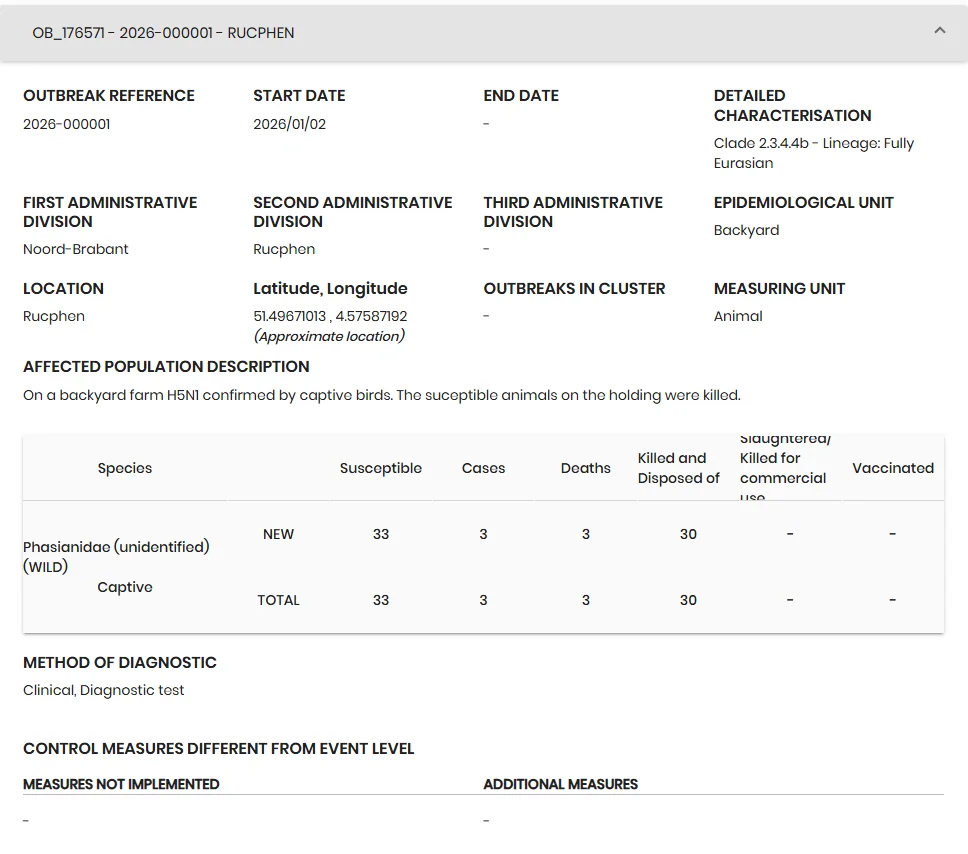Click Slaughtered/Killed for commercial use header
Image resolution: width=968 pixels, height=854 pixels.
click(785, 468)
